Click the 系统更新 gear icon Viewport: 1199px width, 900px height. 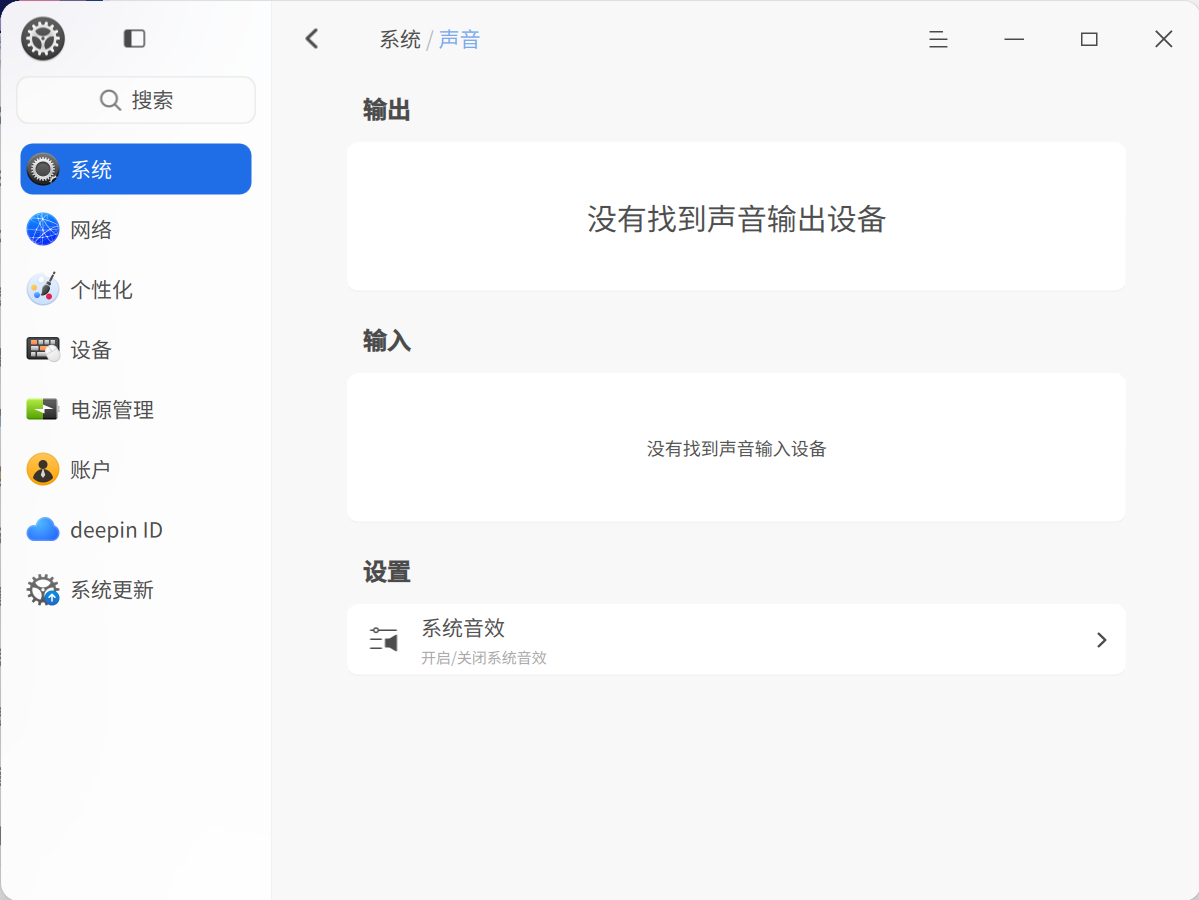coord(43,590)
